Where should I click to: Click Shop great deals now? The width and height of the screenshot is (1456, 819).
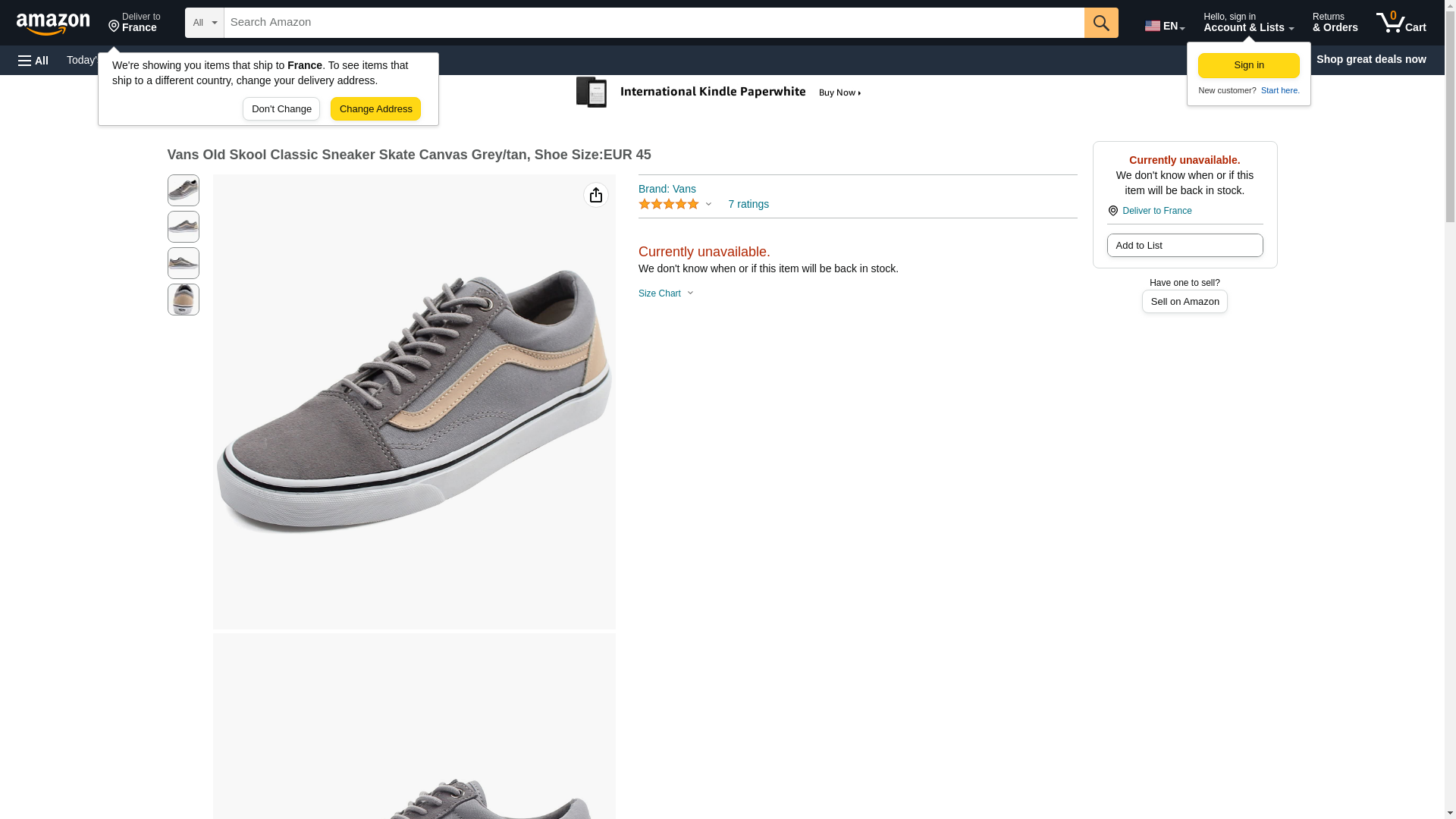pos(1370,59)
